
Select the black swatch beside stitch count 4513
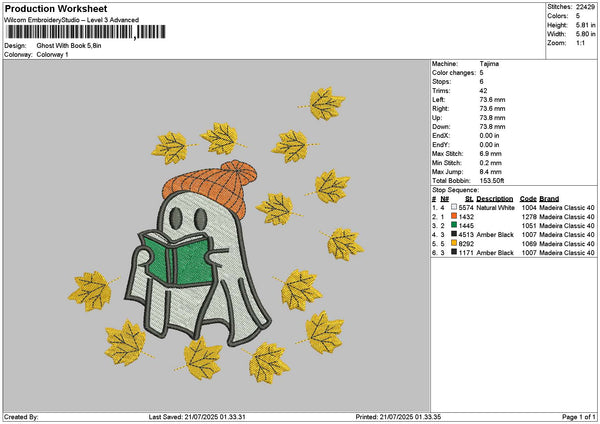454,234
